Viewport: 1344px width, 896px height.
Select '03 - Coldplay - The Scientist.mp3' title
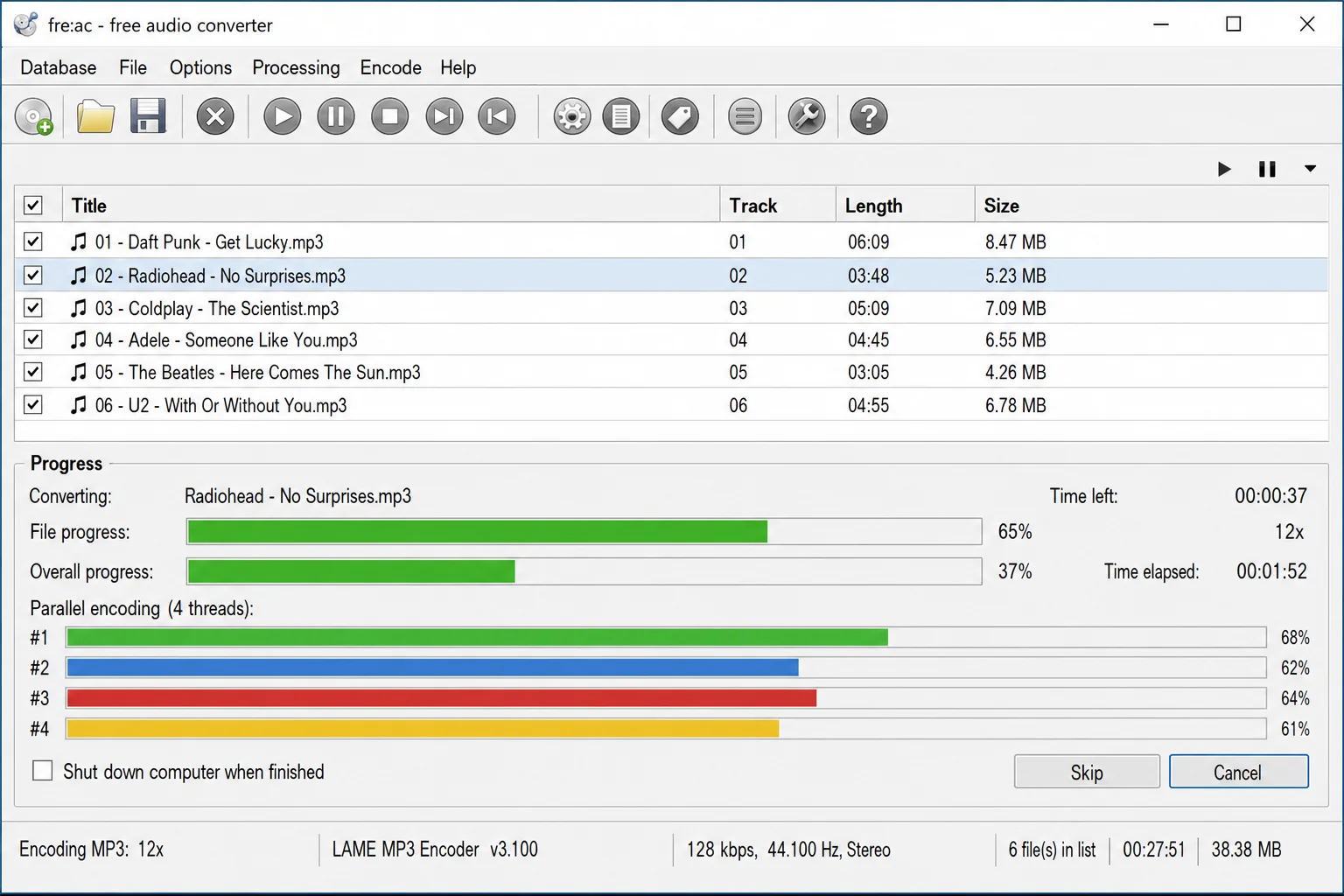click(x=217, y=308)
